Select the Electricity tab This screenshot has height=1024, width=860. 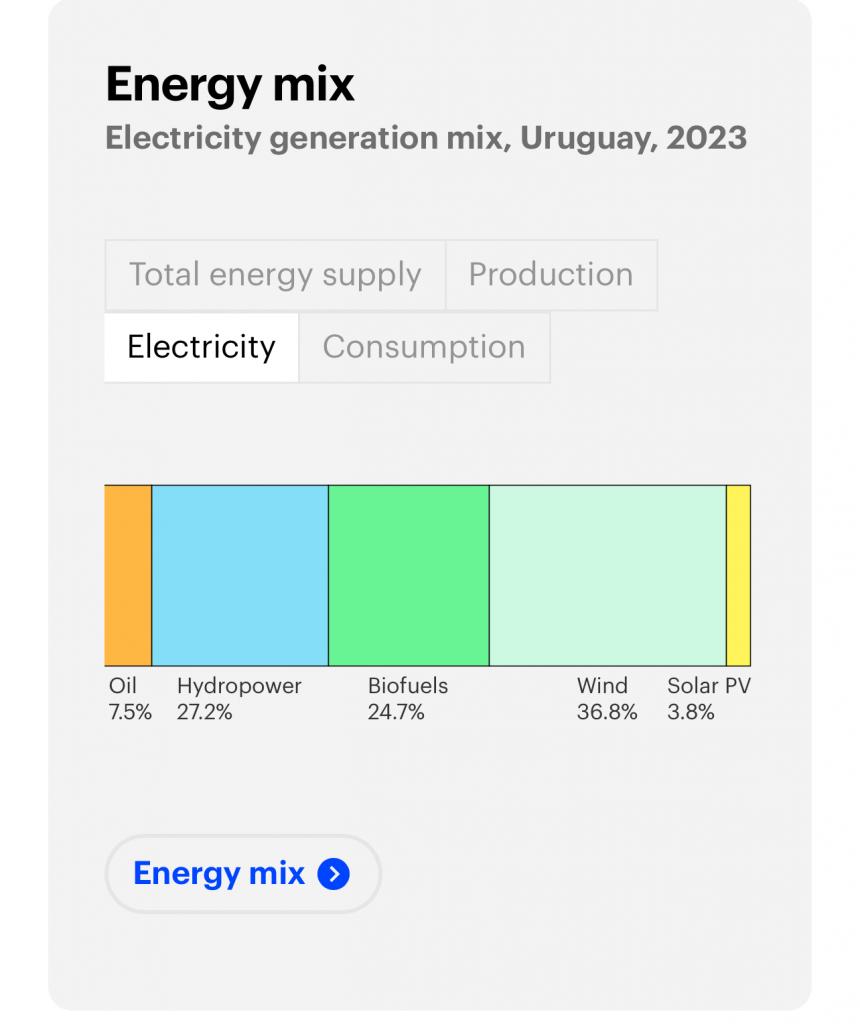tap(201, 347)
